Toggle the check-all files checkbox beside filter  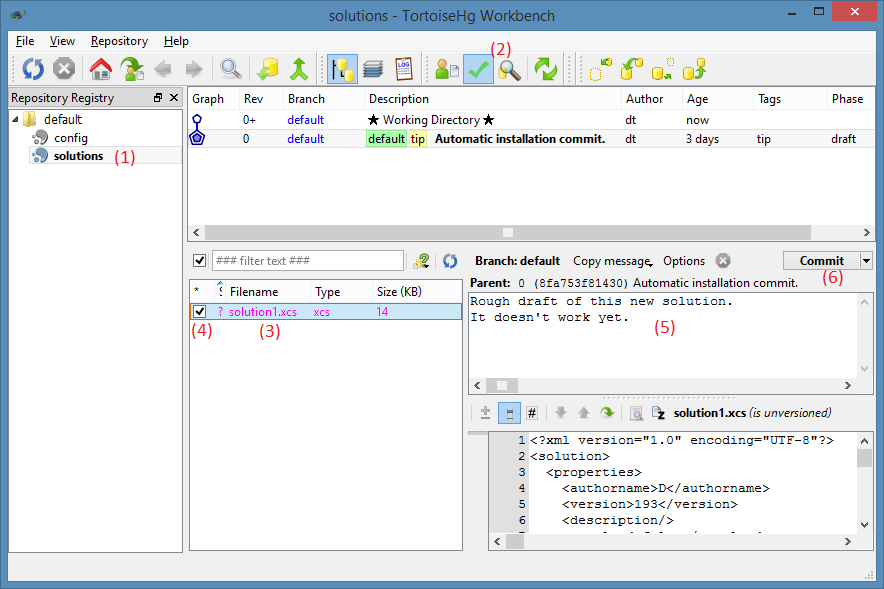[x=200, y=260]
